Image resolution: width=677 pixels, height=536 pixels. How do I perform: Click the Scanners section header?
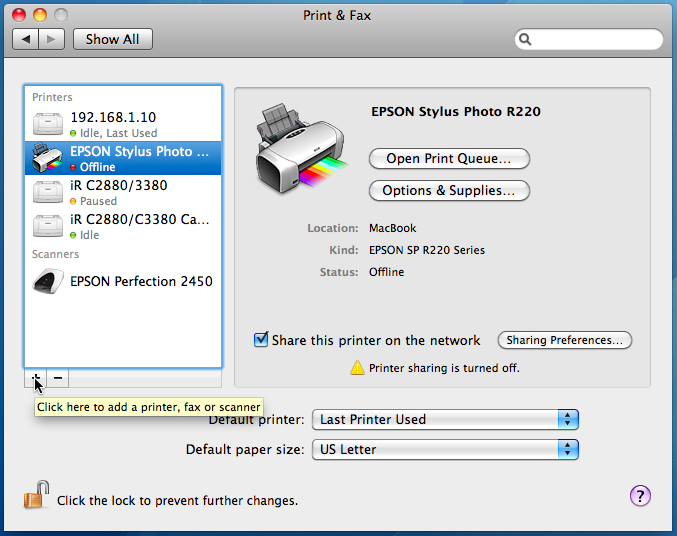55,254
